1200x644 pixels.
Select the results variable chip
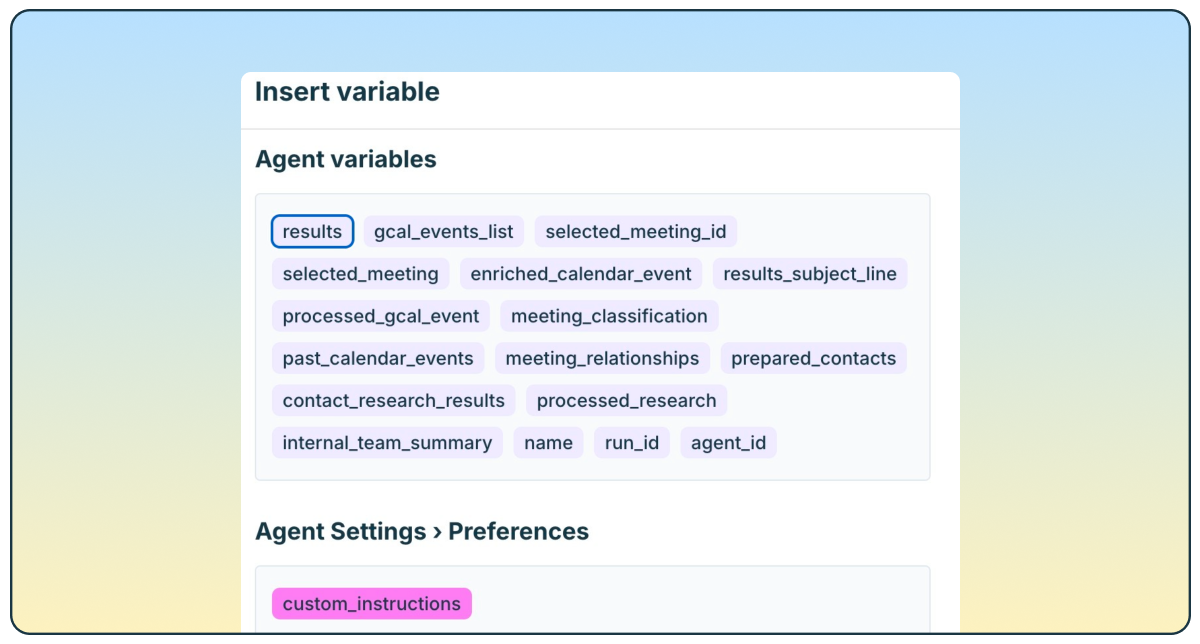tap(312, 232)
